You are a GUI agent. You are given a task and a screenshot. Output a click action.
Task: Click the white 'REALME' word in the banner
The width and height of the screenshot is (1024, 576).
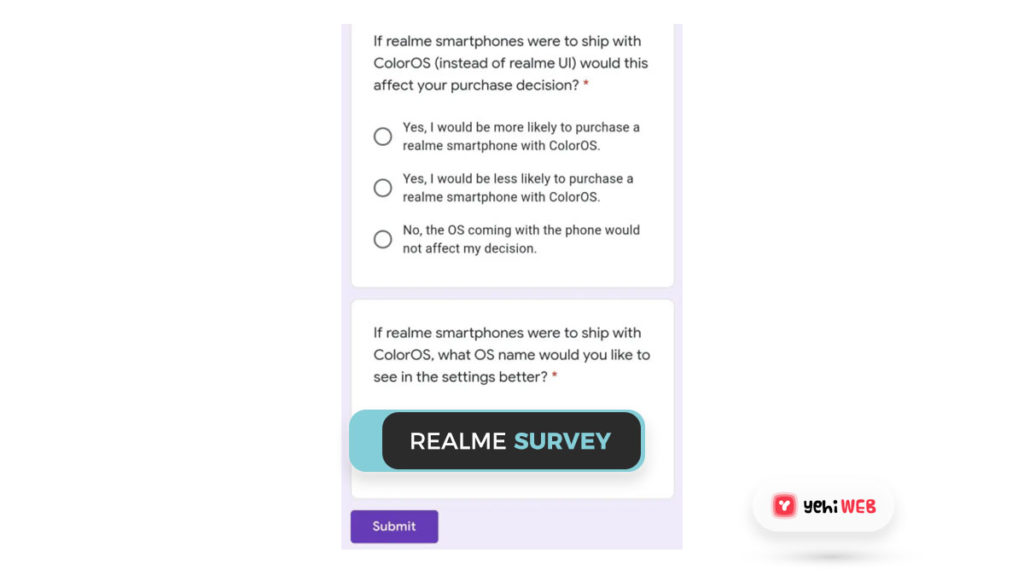point(457,442)
